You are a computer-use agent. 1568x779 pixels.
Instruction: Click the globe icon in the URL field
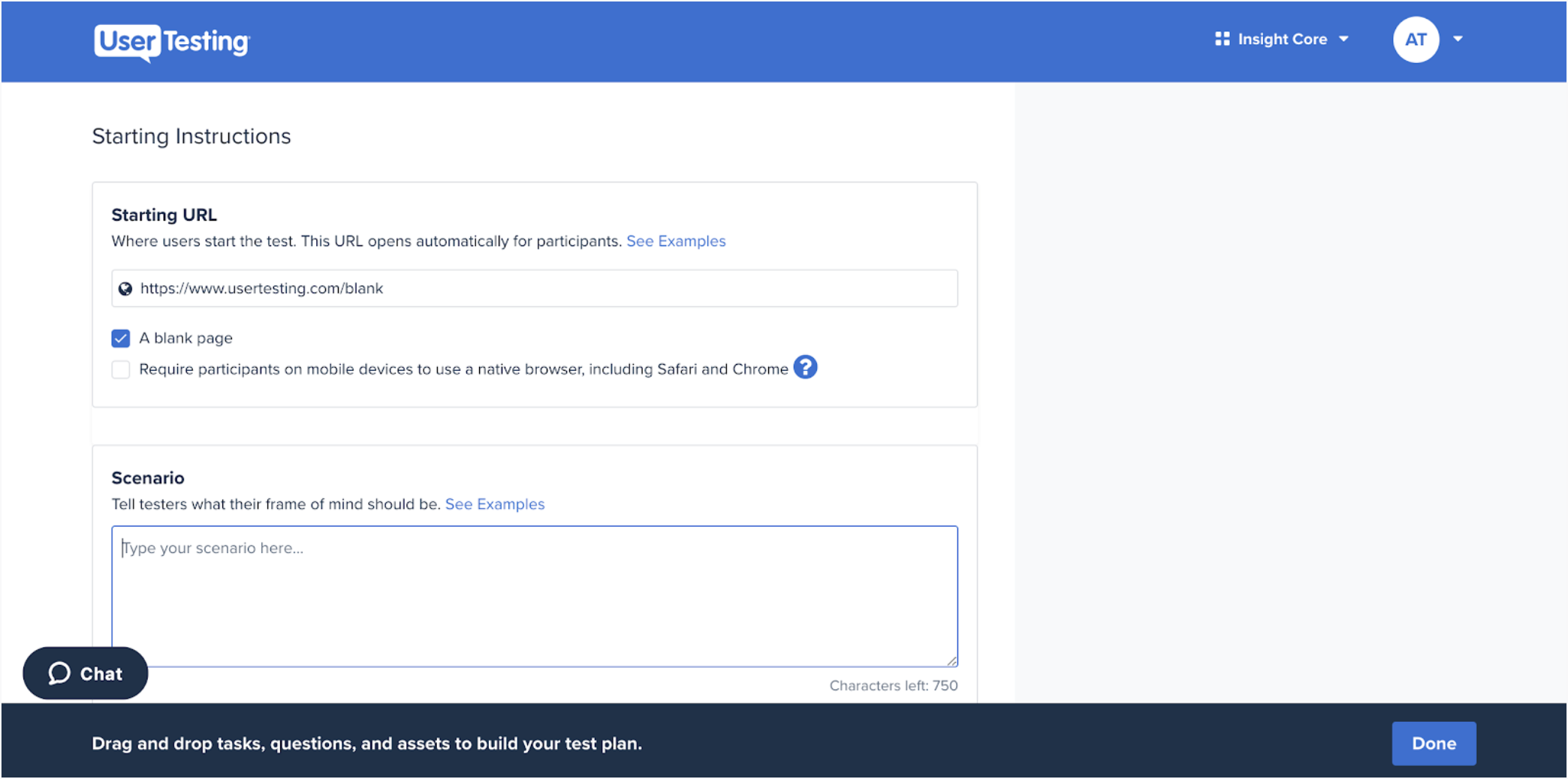(125, 289)
